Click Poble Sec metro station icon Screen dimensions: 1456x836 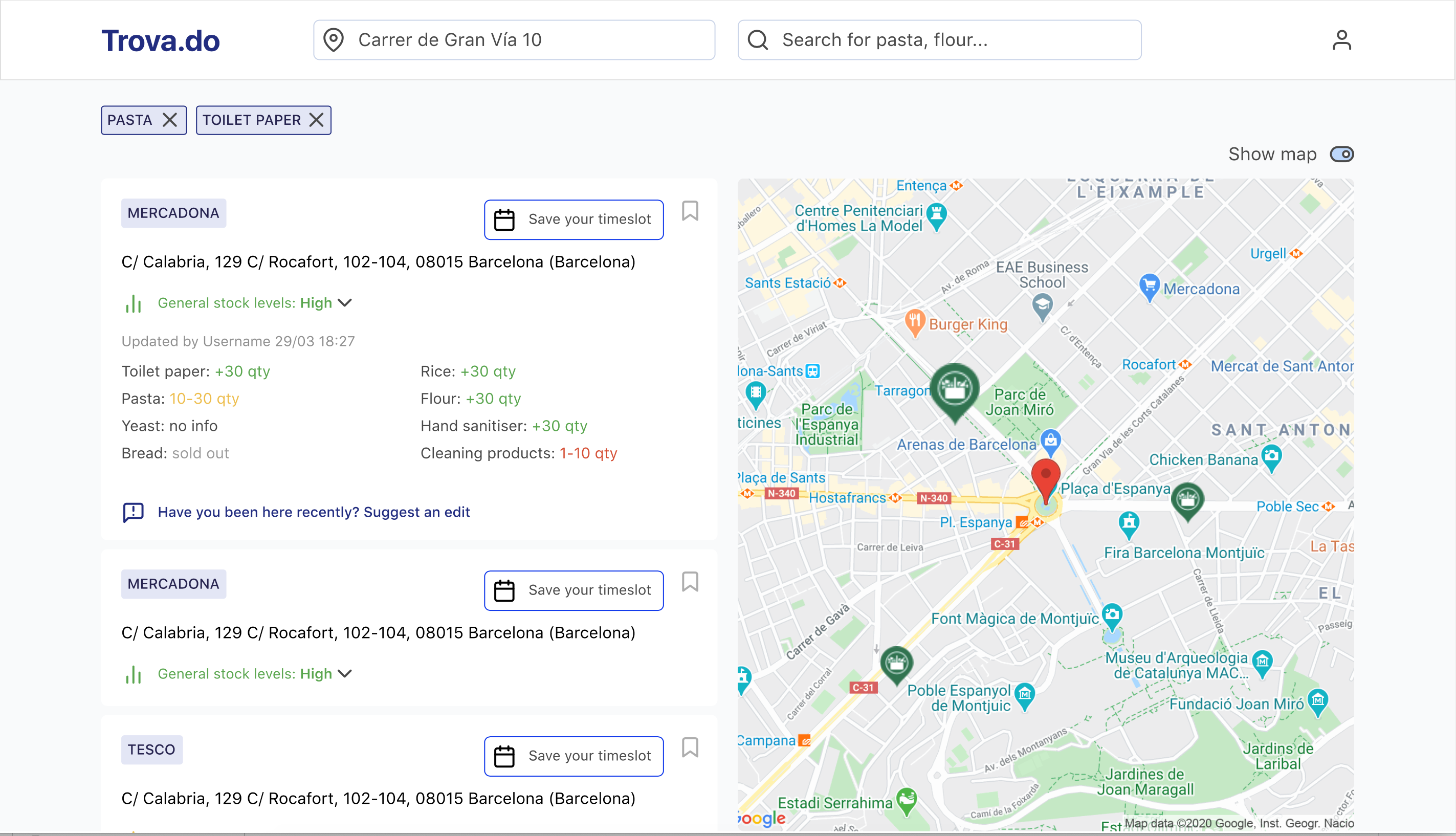1328,507
